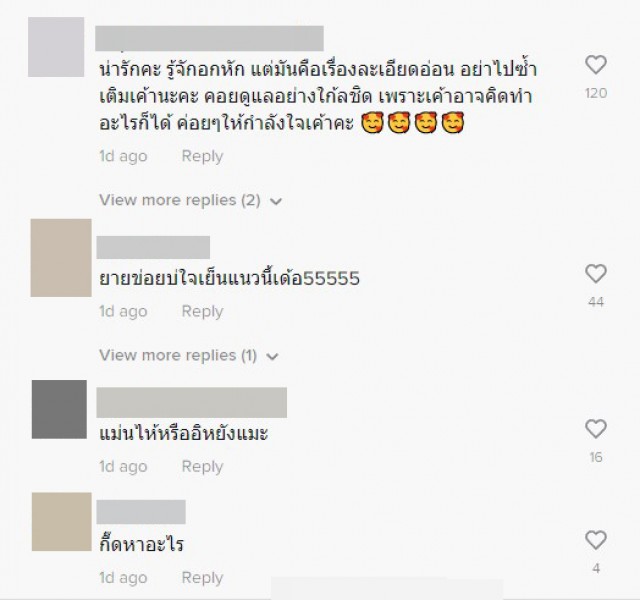Expand View more replies (2)
Image resolution: width=640 pixels, height=600 pixels.
pyautogui.click(x=191, y=200)
